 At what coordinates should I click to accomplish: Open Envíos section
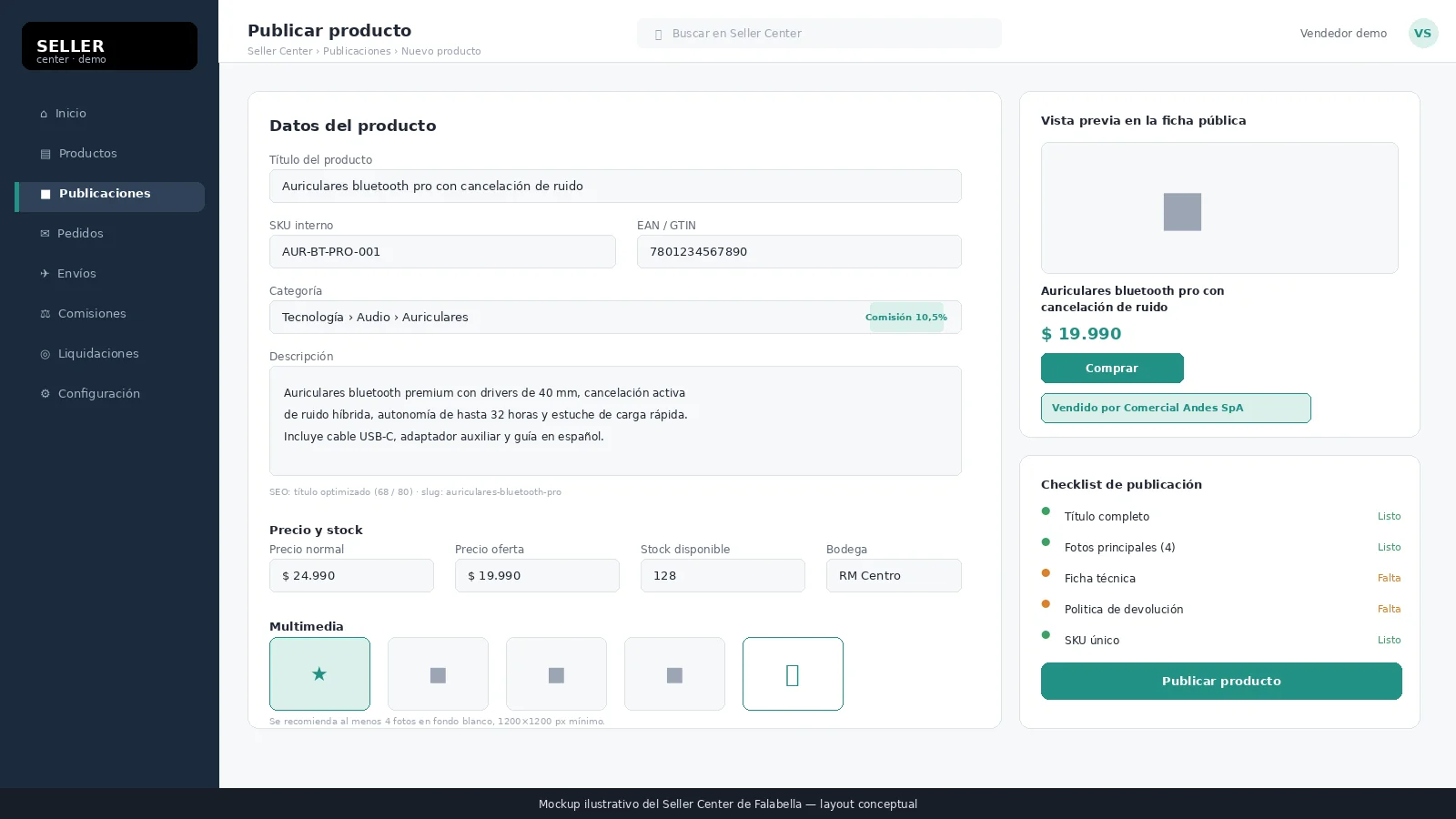(x=109, y=274)
